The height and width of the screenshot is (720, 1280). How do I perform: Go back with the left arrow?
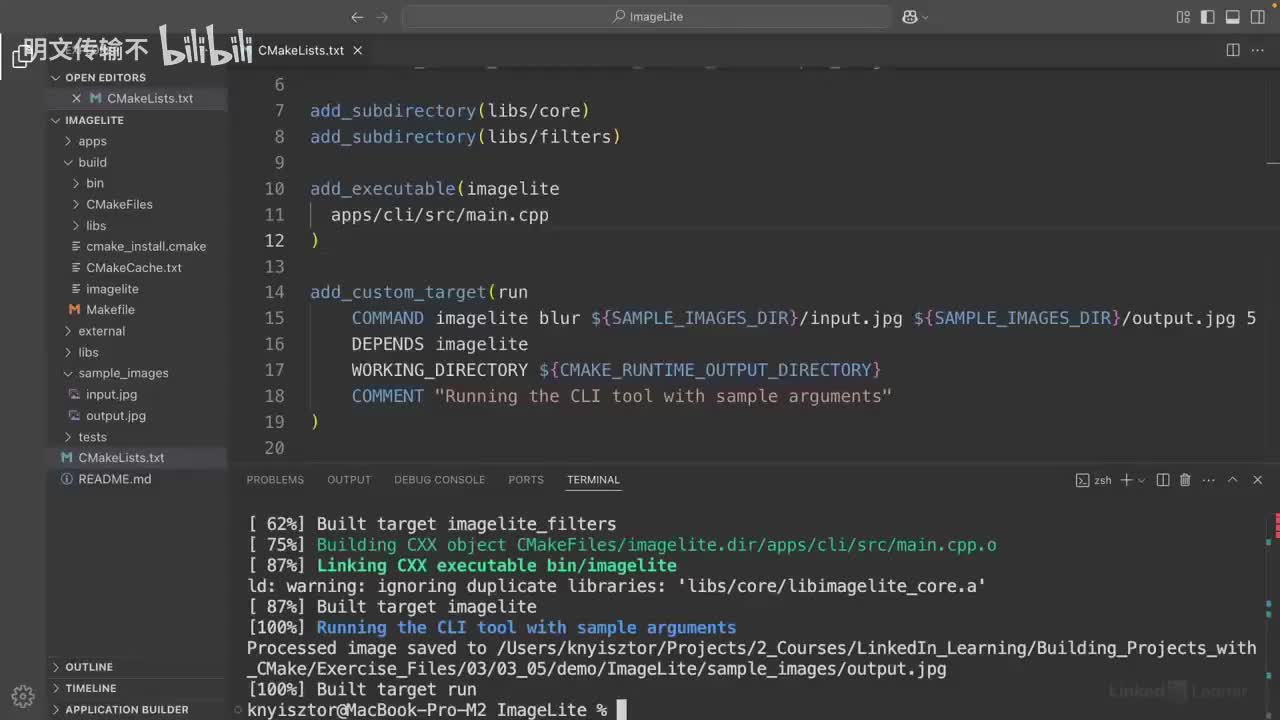point(357,17)
